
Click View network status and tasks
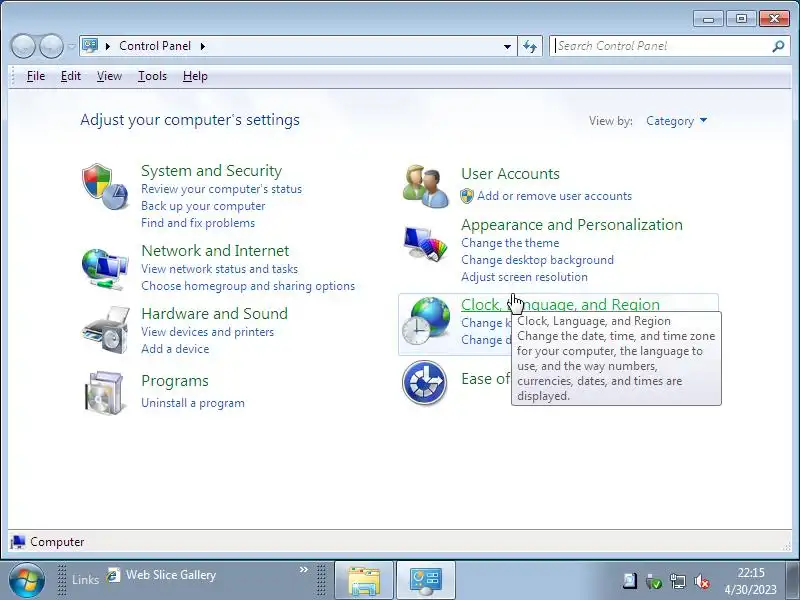219,269
